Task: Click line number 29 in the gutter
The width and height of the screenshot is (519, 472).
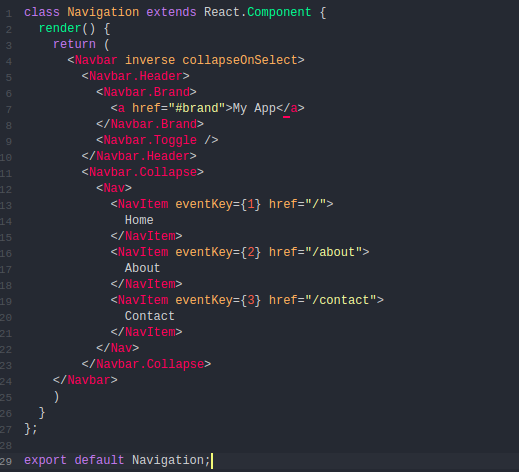Action: (x=6, y=462)
